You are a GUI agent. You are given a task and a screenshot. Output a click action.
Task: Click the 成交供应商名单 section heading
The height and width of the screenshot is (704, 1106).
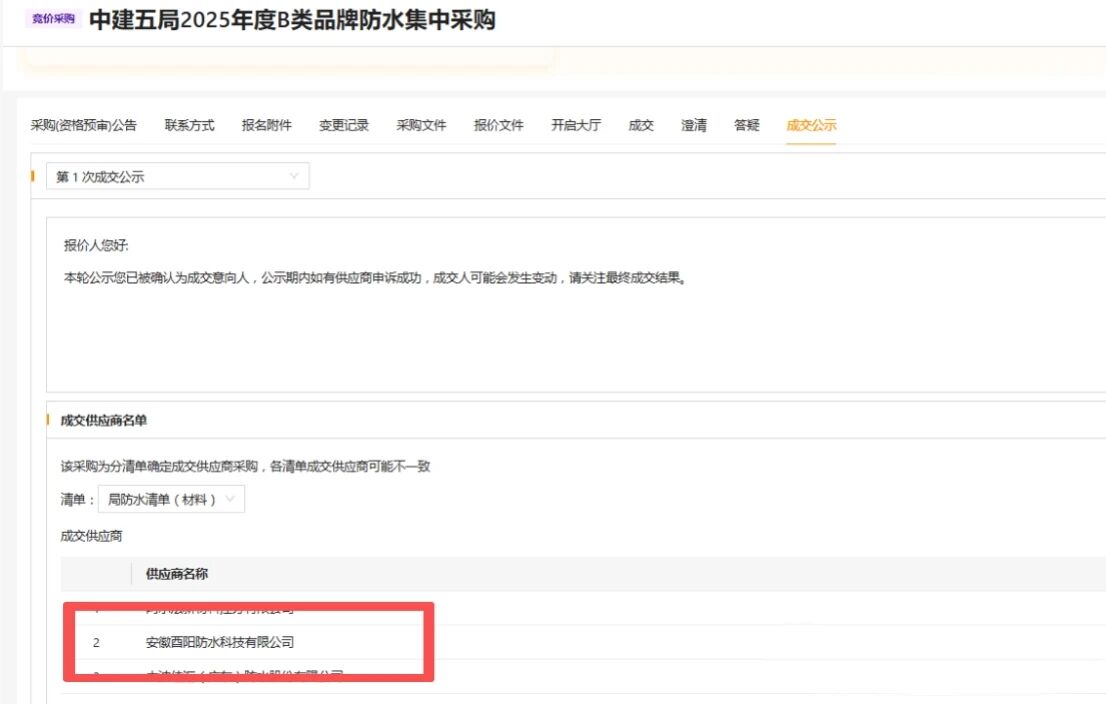click(x=104, y=421)
